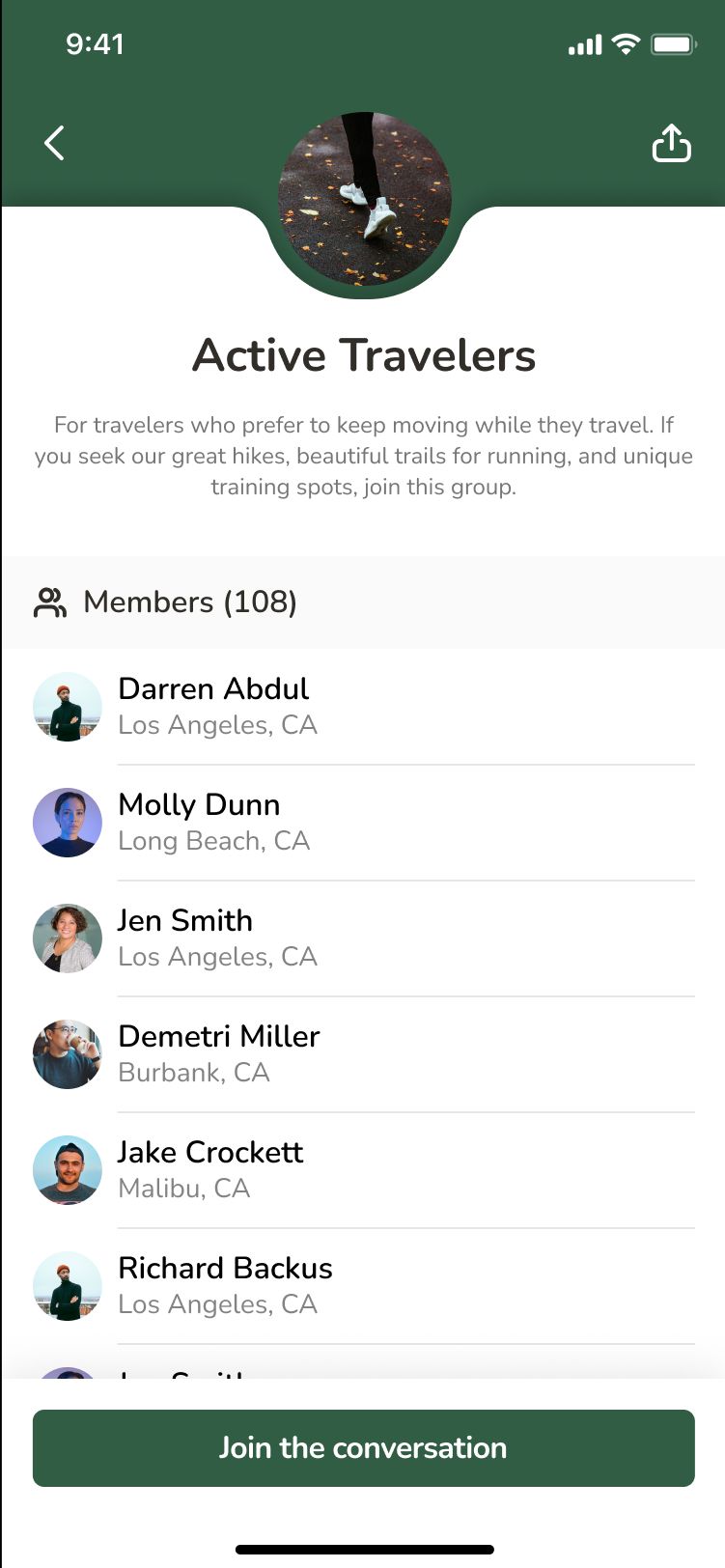Tap Richard Backus's avatar
The image size is (725, 1568).
(68, 1286)
